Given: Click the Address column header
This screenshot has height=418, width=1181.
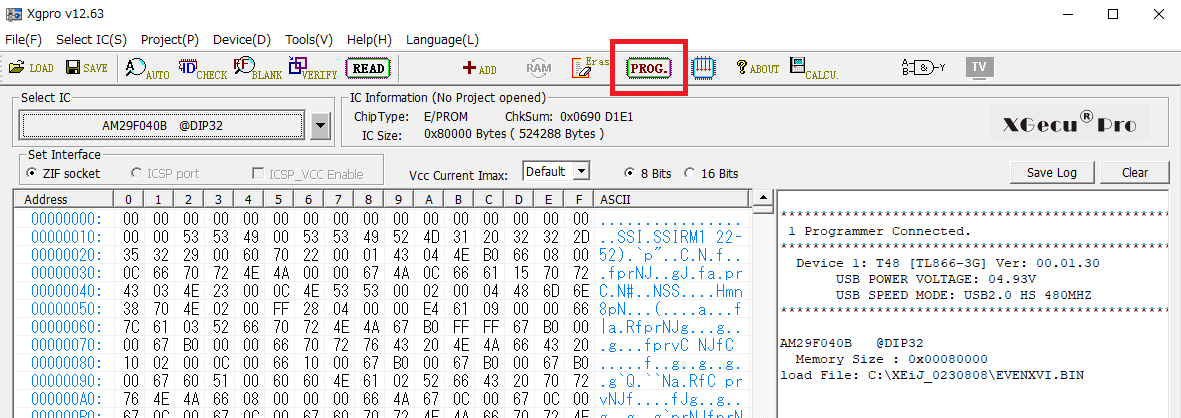Looking at the screenshot, I should 63,200.
